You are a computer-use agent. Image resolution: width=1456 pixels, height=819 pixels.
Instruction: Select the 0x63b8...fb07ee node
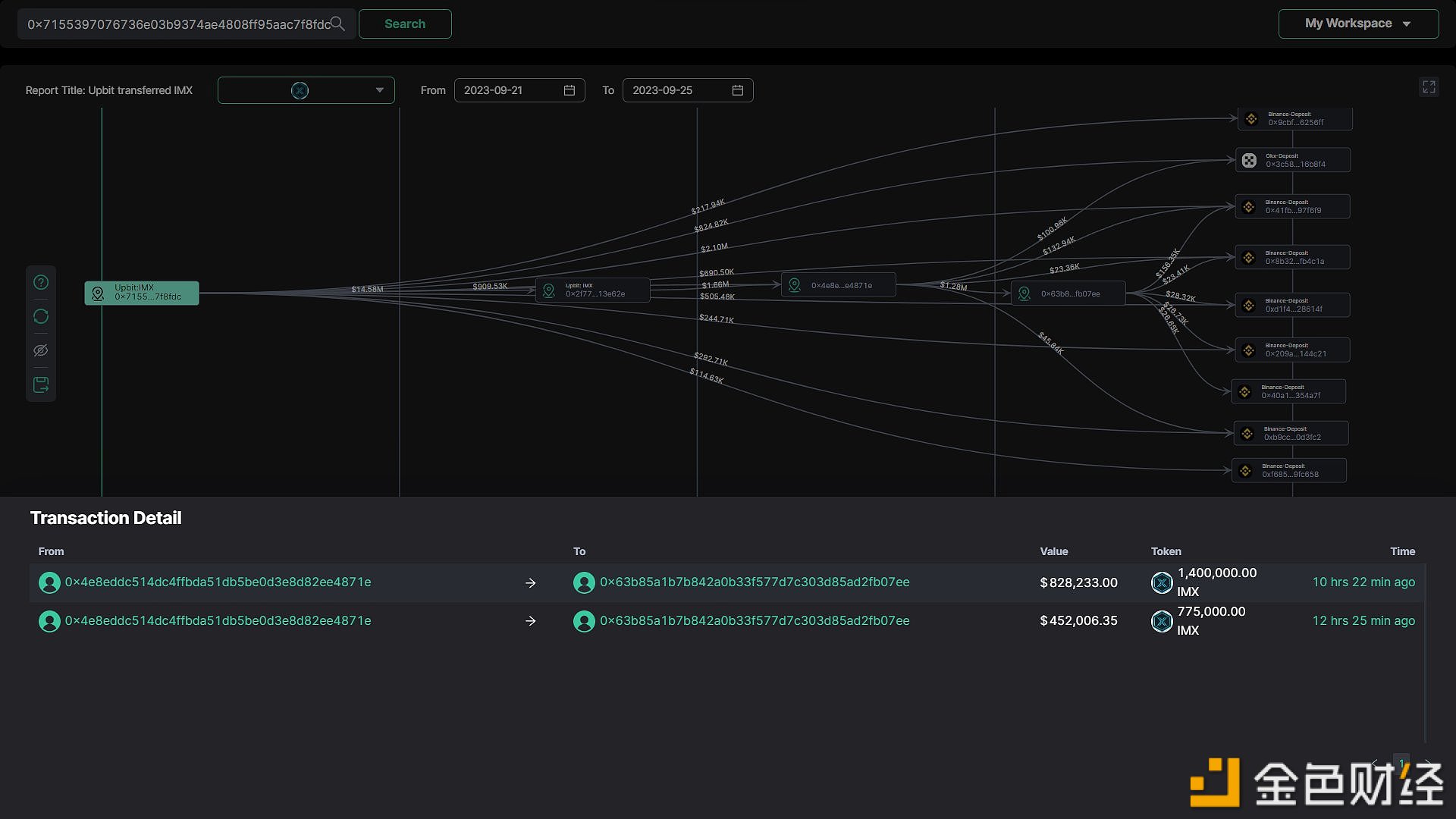coord(1068,293)
